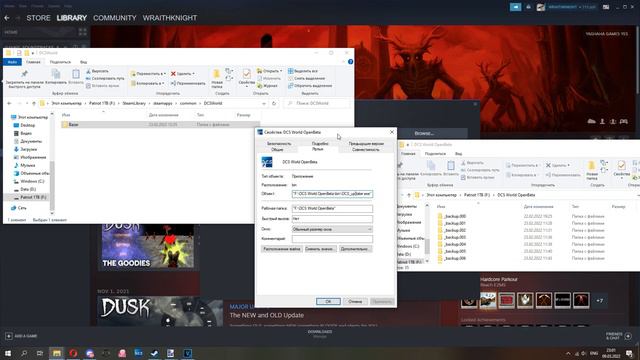Open Steam COMMUNITY section

[x=115, y=18]
